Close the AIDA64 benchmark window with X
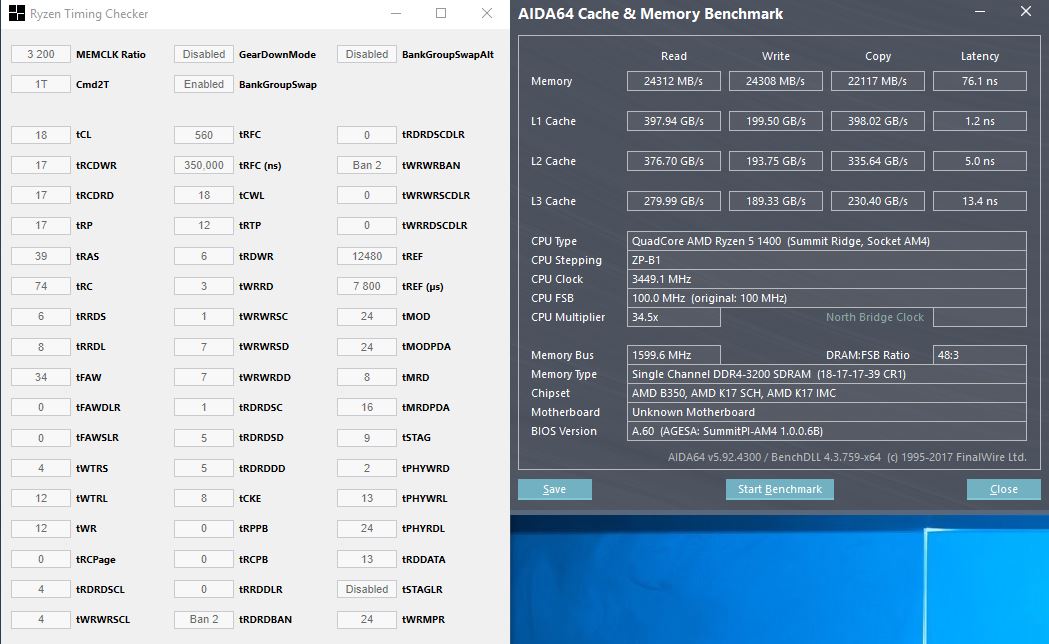The height and width of the screenshot is (644, 1049). tap(1026, 12)
